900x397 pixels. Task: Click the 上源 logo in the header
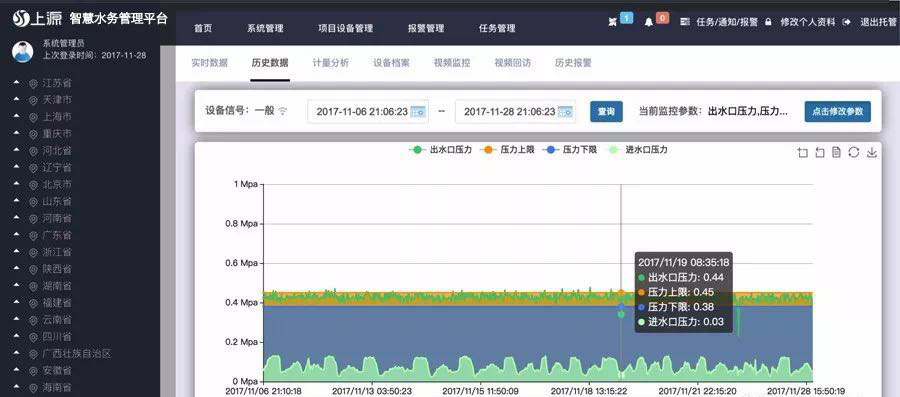37,18
